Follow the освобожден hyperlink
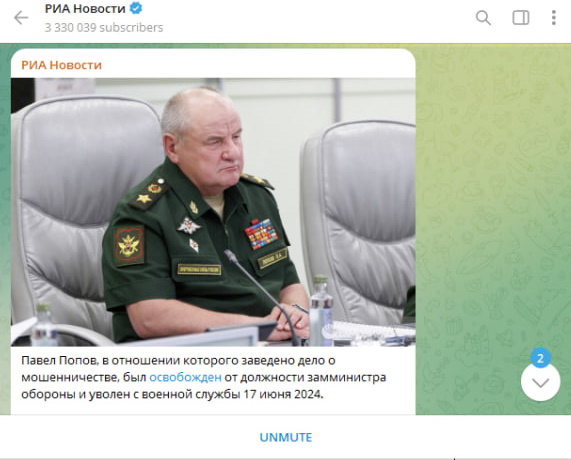 tap(185, 377)
